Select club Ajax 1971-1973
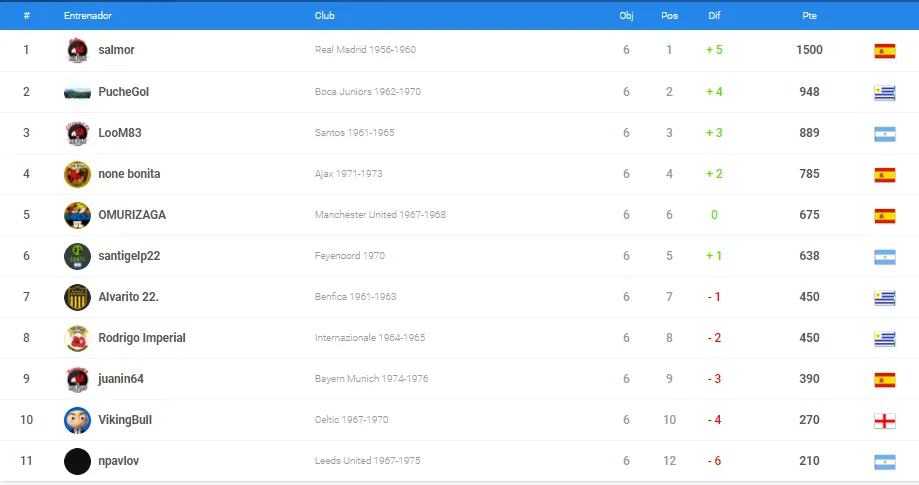 tap(349, 174)
